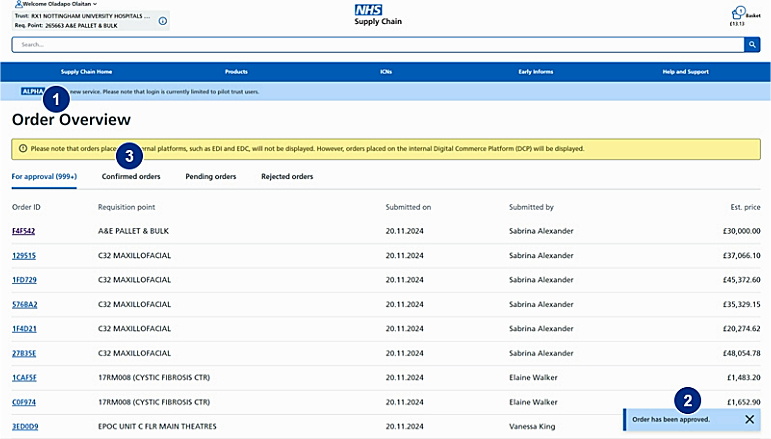
Task: Click the yellow notice info icon
Action: [x=23, y=148]
